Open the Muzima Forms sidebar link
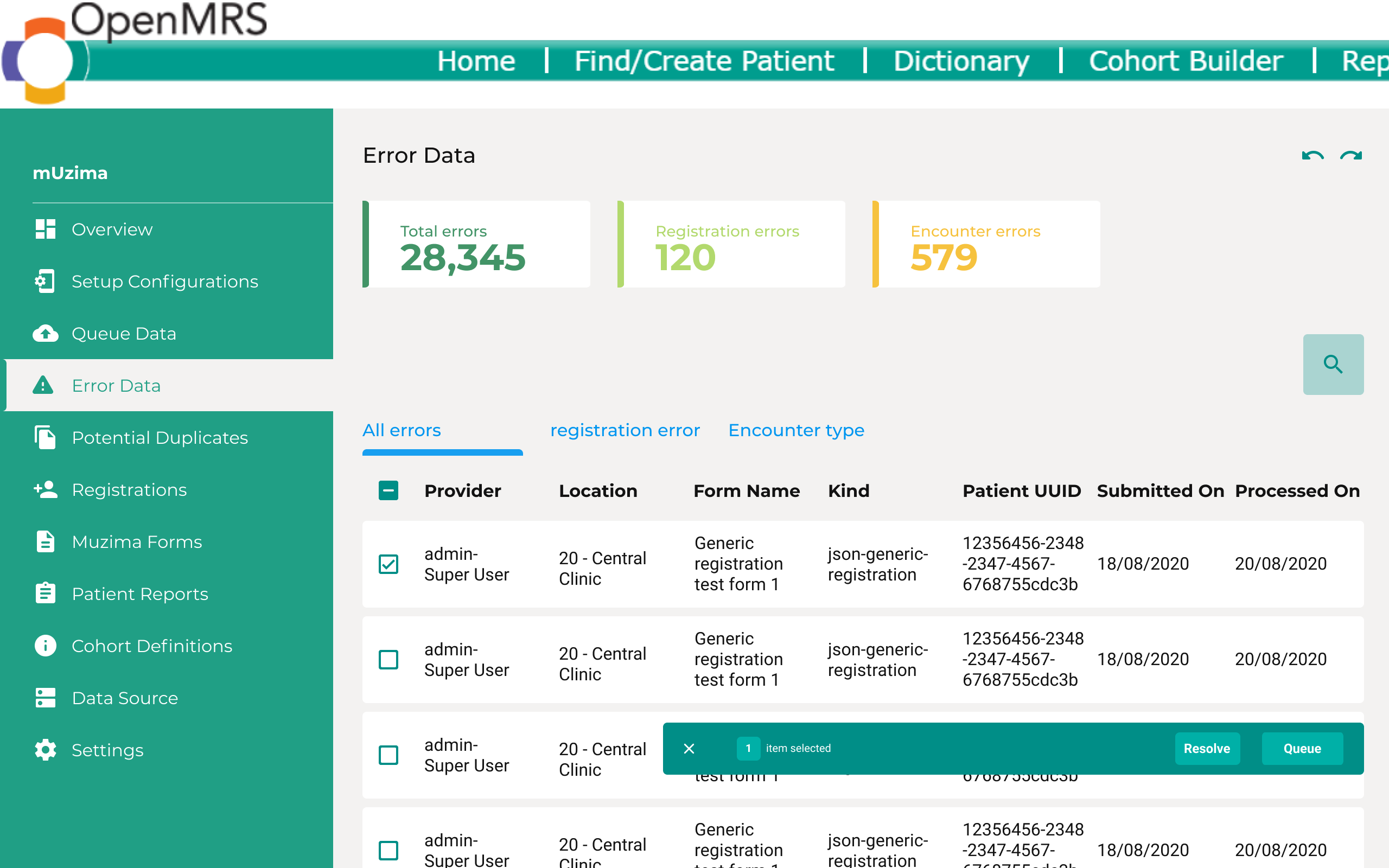This screenshot has width=1389, height=868. 137,542
